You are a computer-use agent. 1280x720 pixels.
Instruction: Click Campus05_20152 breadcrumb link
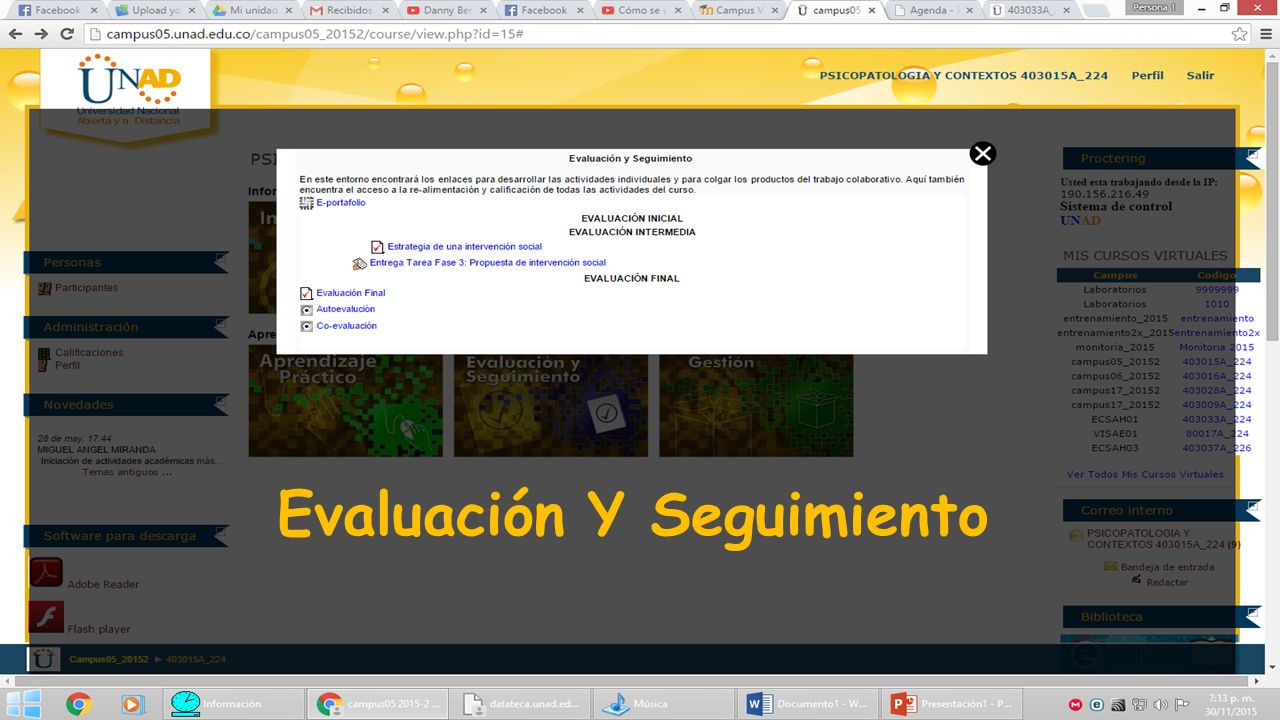(108, 659)
